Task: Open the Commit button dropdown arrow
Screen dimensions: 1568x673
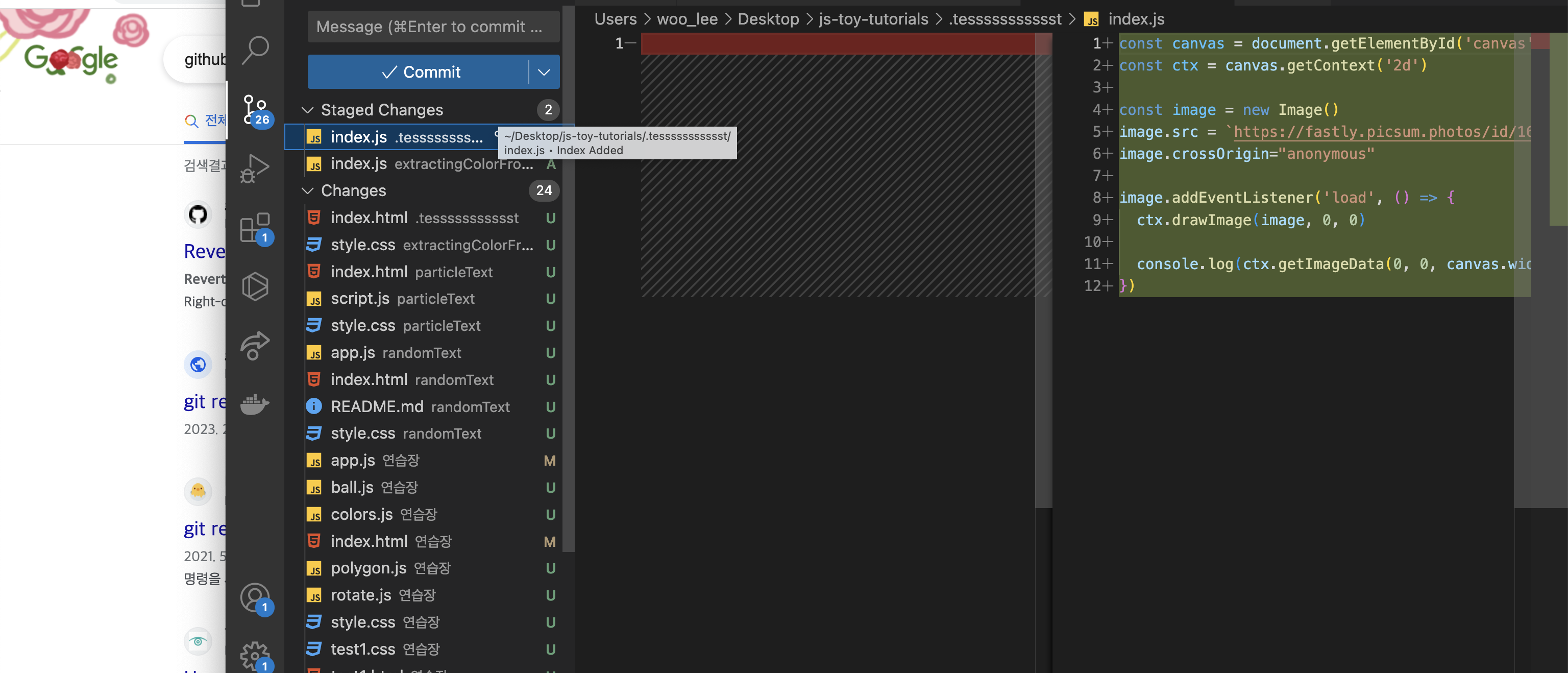Action: [544, 72]
